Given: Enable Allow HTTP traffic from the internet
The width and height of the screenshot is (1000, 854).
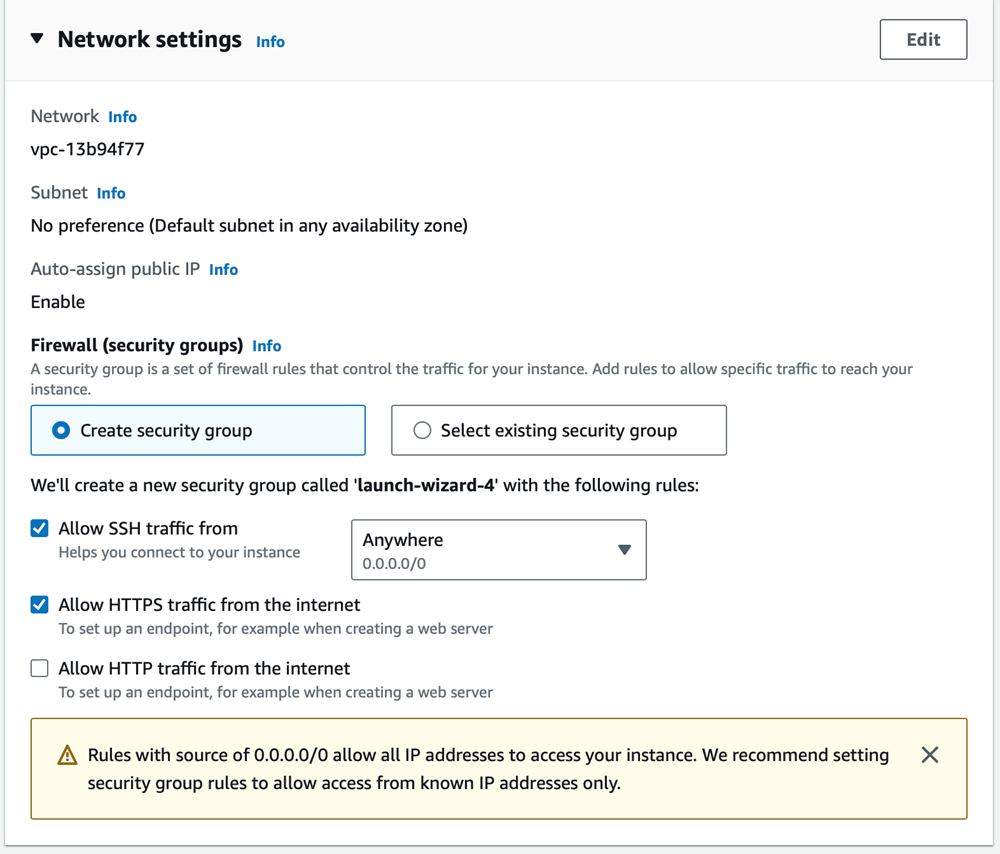Looking at the screenshot, I should 40,668.
